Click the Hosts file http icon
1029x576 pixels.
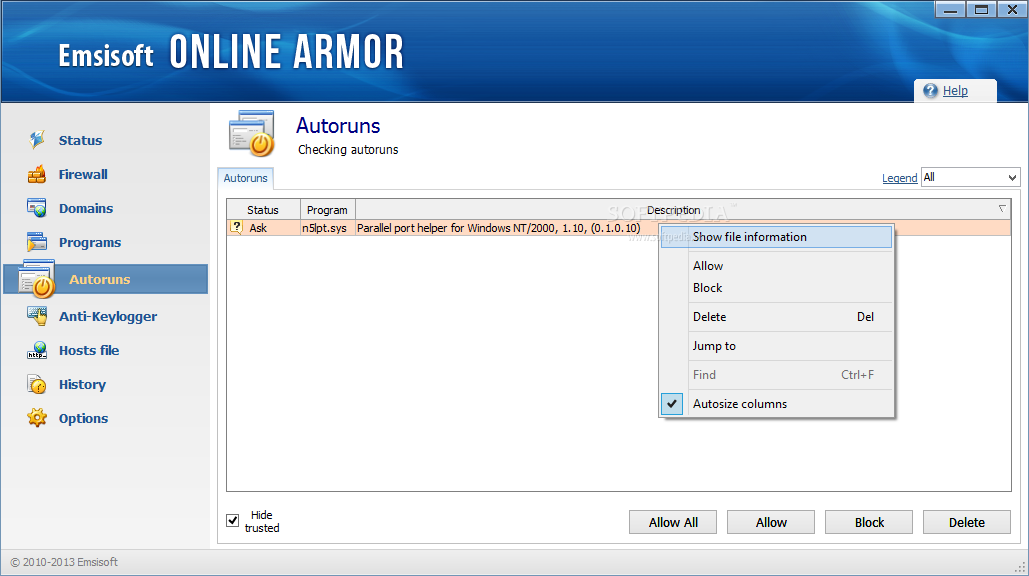pyautogui.click(x=37, y=350)
